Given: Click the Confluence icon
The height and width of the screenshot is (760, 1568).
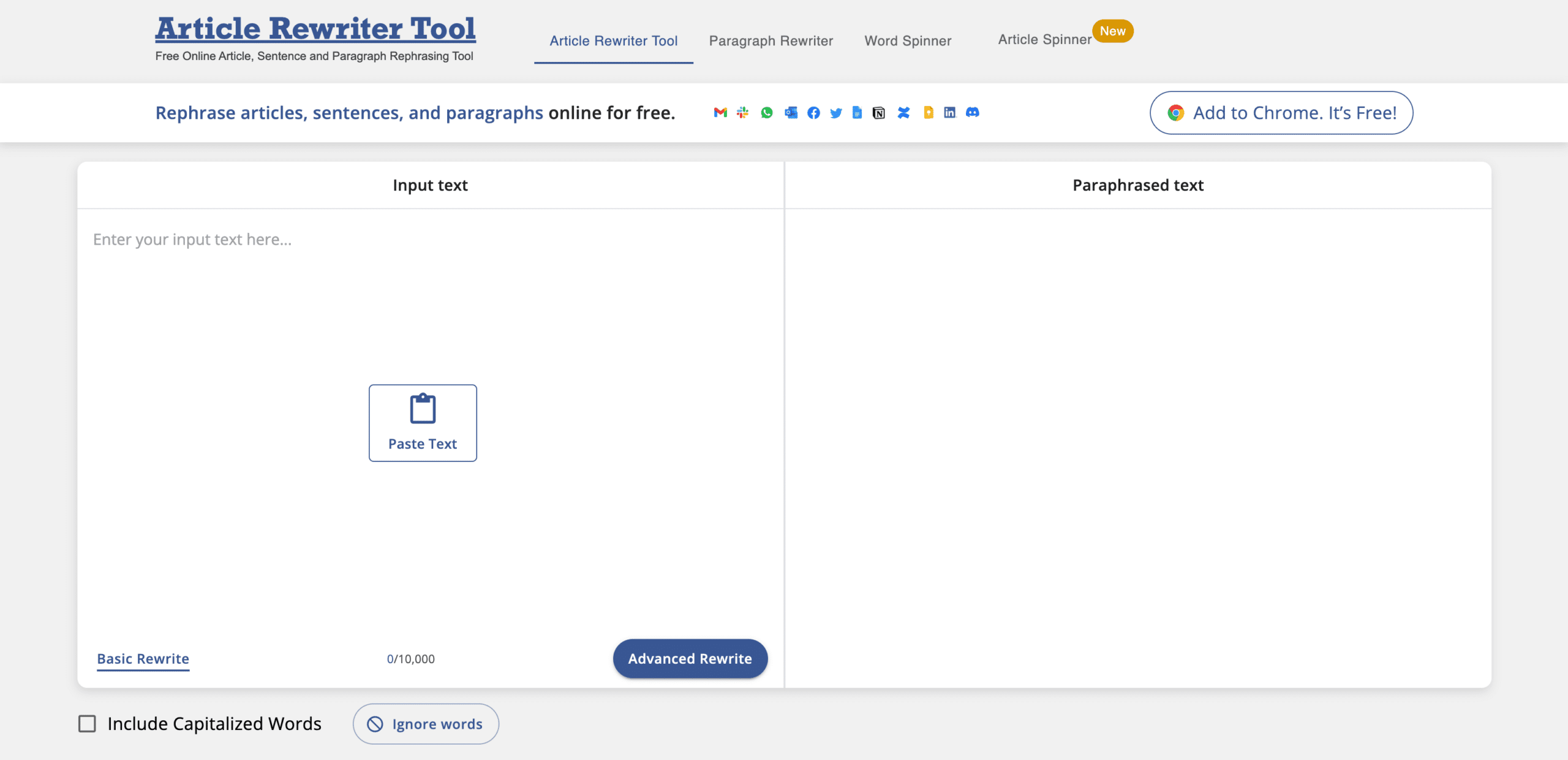Looking at the screenshot, I should 903,112.
